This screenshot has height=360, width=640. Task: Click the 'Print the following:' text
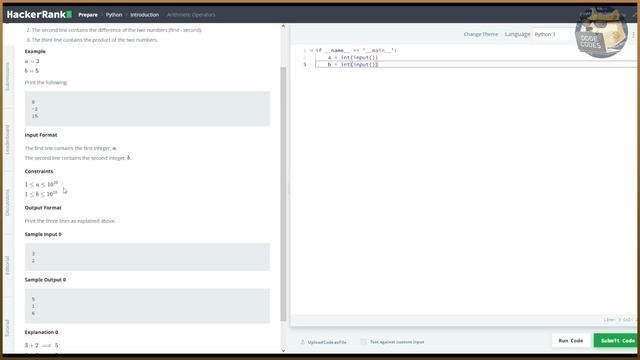(x=46, y=82)
